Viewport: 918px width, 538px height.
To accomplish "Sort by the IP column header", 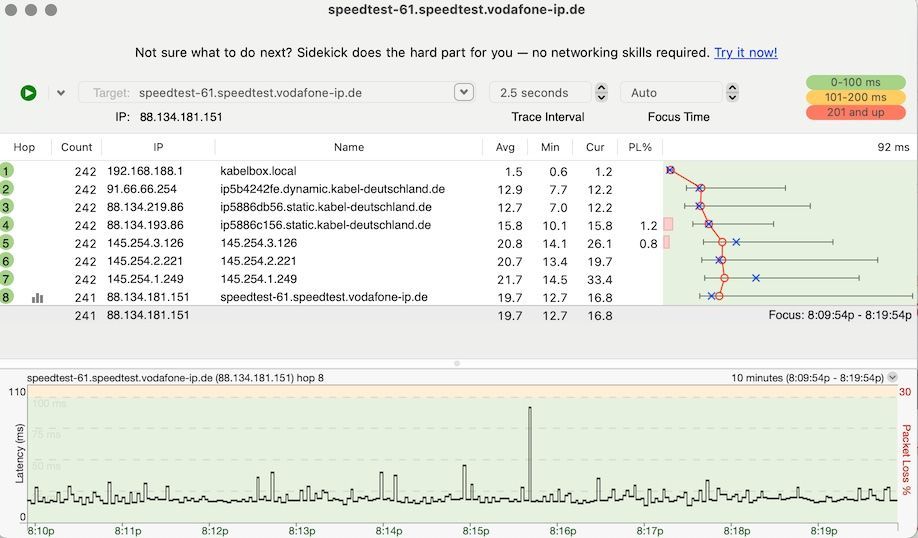I will pyautogui.click(x=158, y=147).
